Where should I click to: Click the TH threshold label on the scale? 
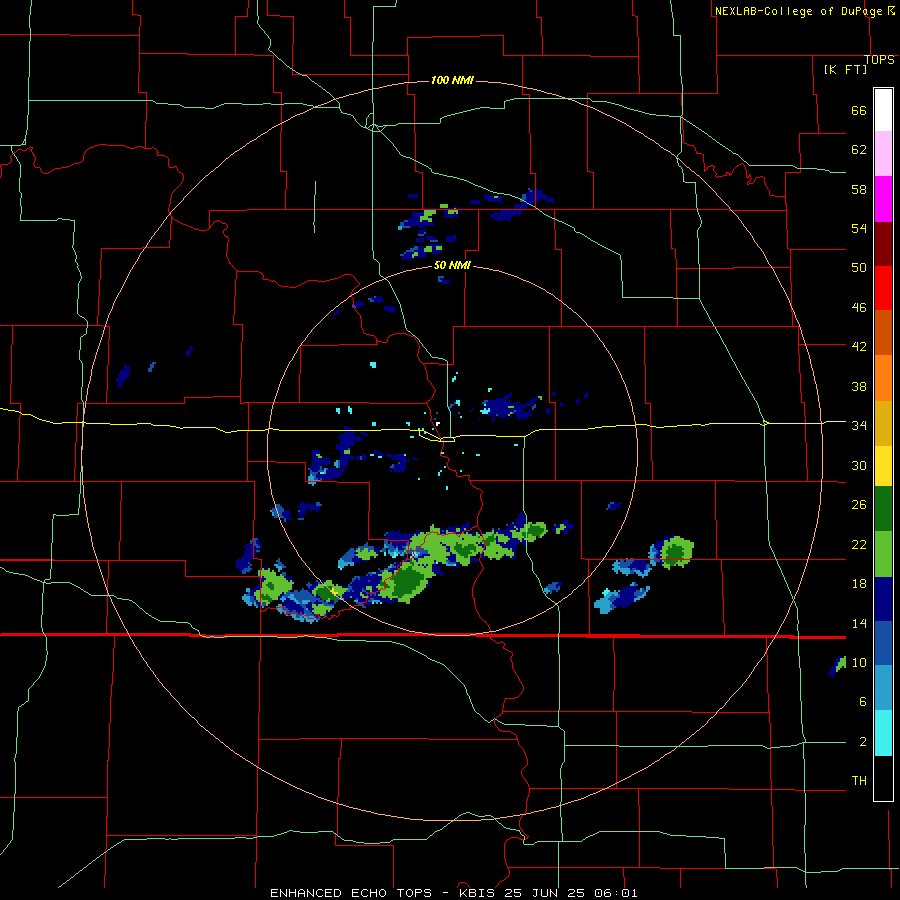(859, 781)
